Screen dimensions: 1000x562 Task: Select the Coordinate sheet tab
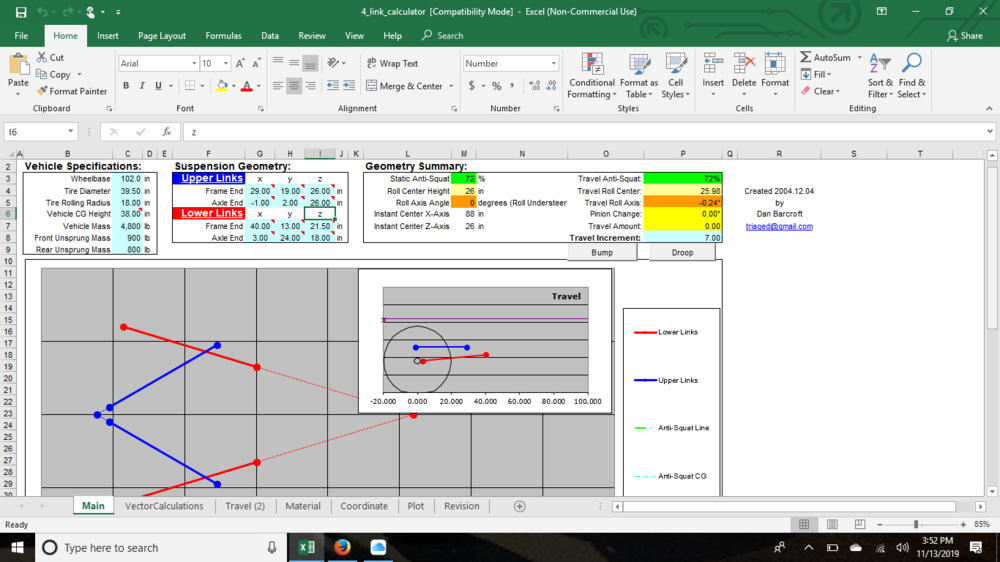click(364, 506)
